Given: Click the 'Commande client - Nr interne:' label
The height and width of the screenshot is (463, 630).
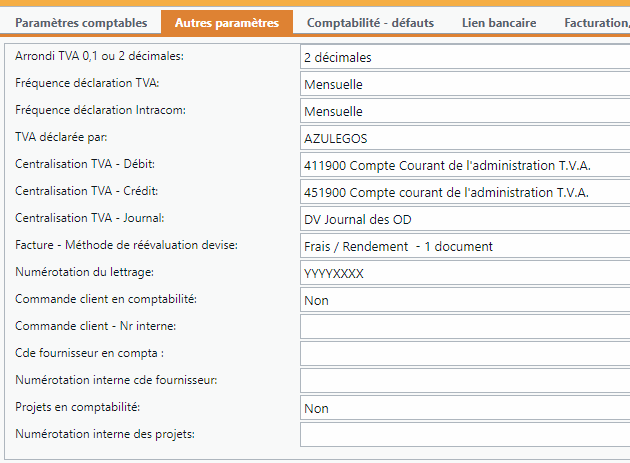Looking at the screenshot, I should (96, 326).
